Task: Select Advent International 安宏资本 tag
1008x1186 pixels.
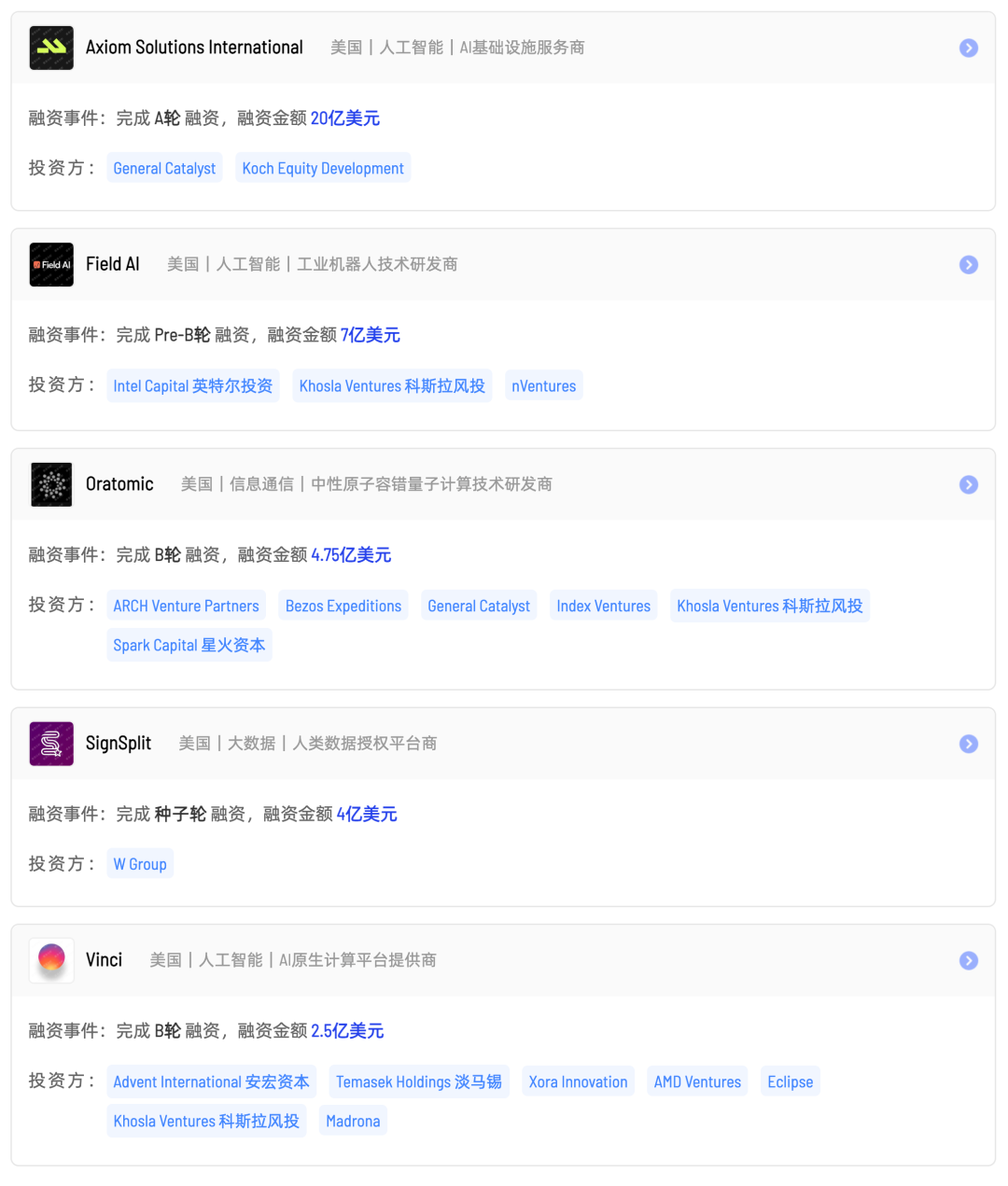Action: click(x=212, y=1081)
